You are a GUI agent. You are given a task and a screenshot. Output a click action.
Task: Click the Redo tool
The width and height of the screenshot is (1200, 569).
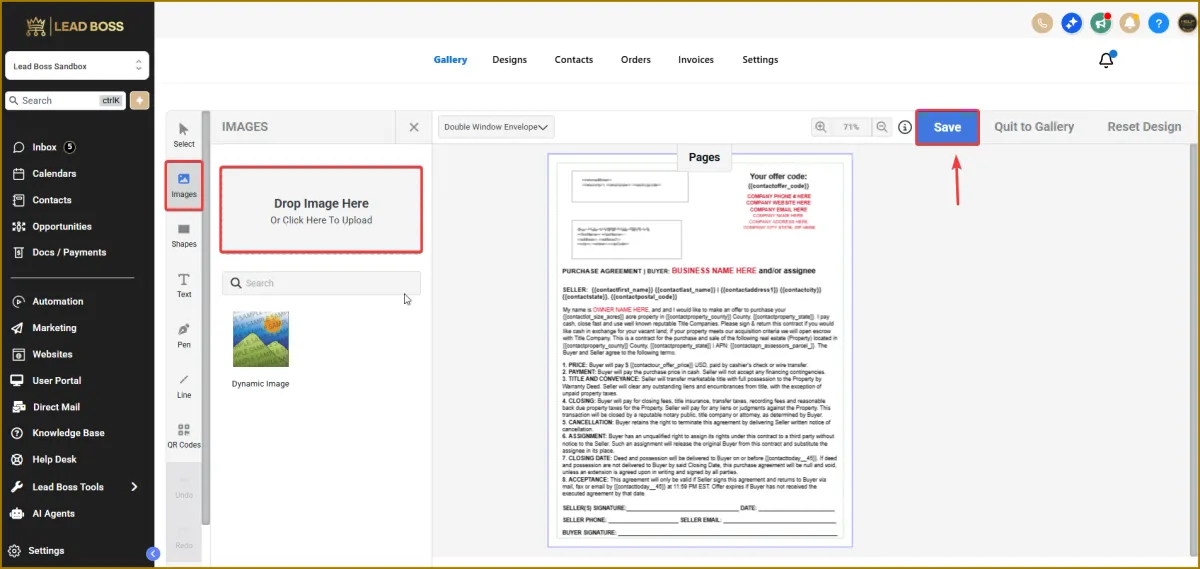point(184,536)
